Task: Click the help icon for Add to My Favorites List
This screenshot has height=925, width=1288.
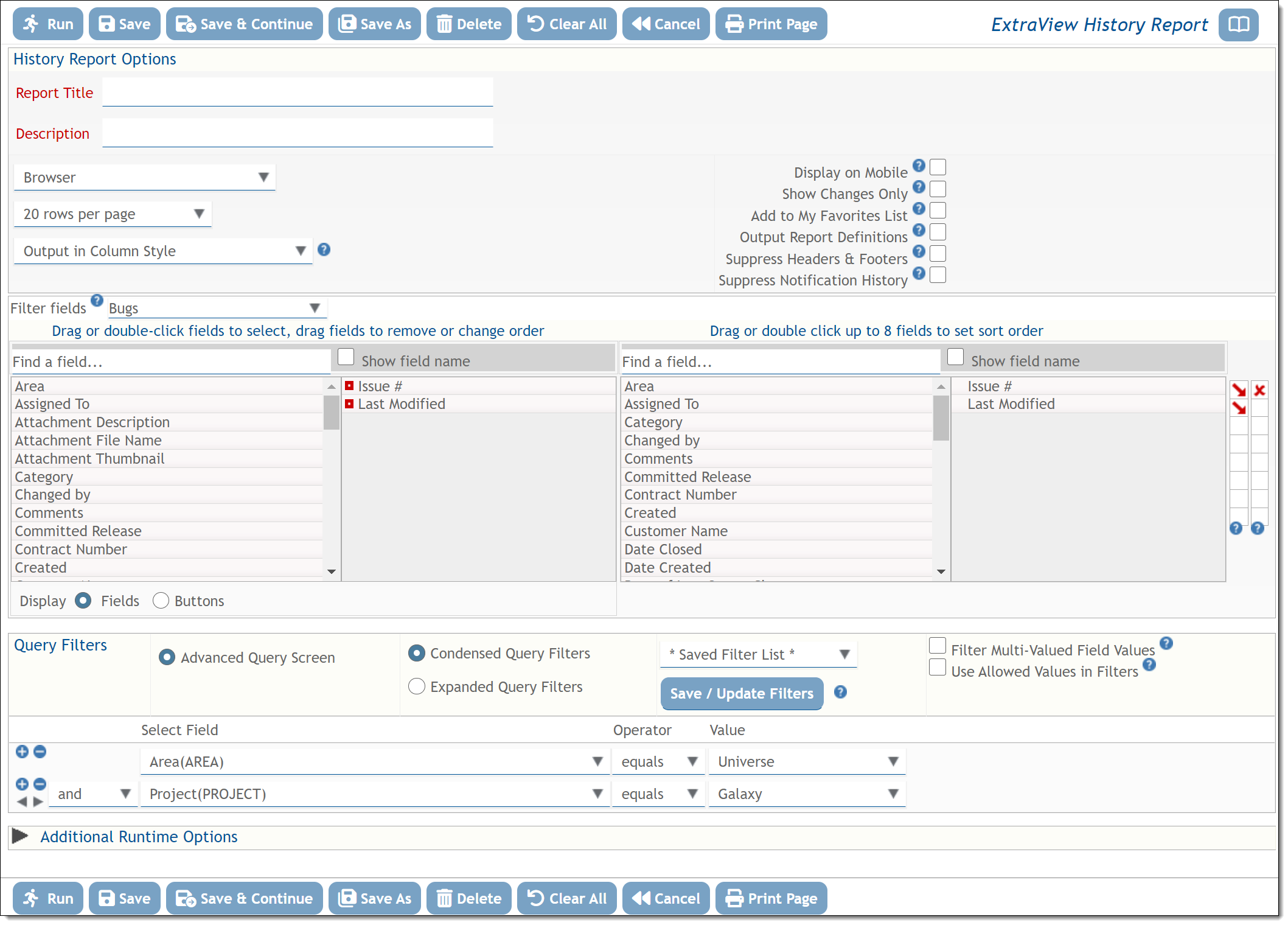Action: coord(919,209)
